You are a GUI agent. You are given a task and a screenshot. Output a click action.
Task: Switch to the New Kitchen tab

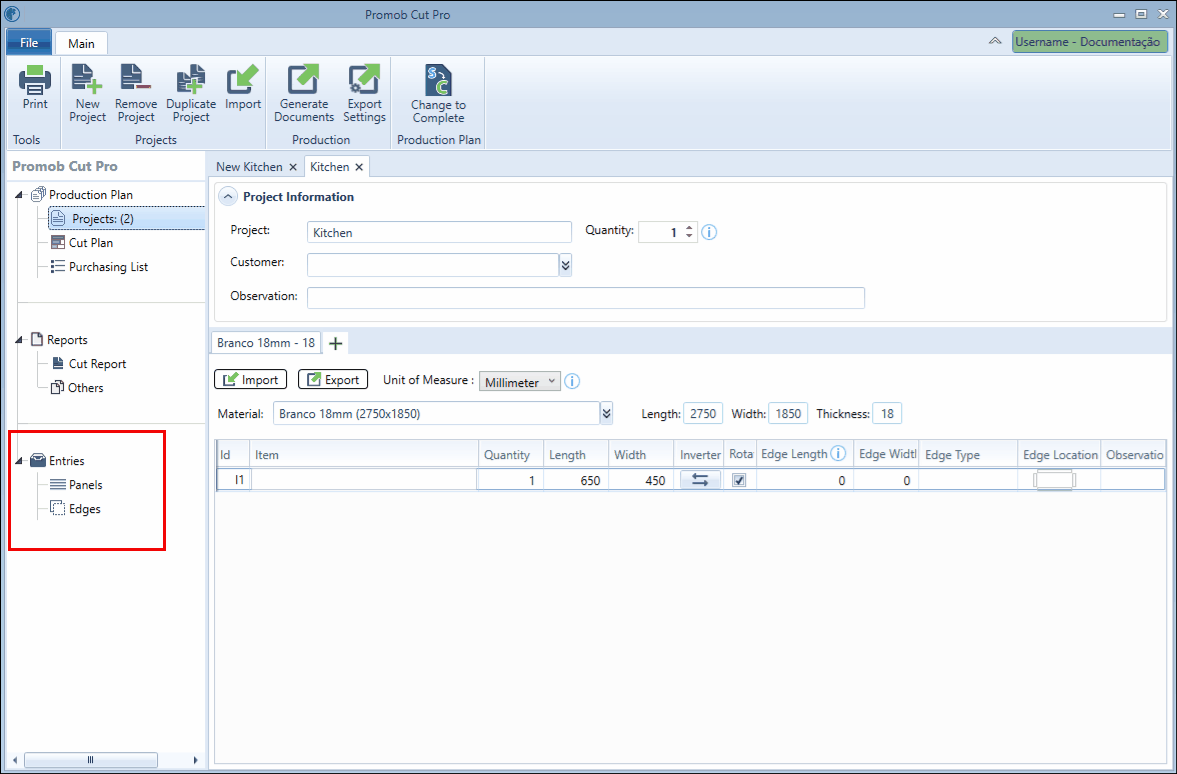point(249,167)
